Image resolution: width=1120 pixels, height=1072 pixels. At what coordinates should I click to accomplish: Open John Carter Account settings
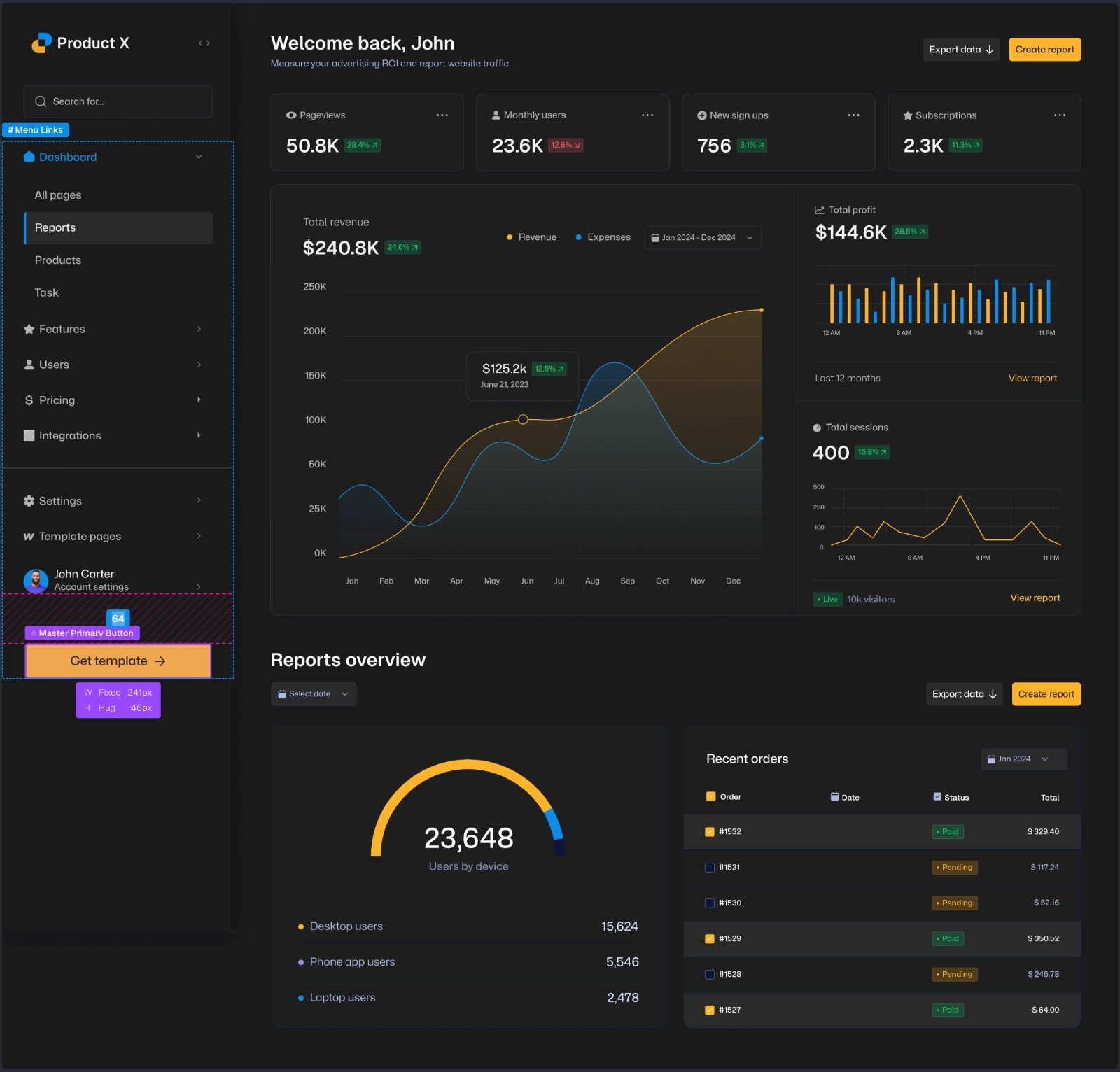[x=113, y=580]
